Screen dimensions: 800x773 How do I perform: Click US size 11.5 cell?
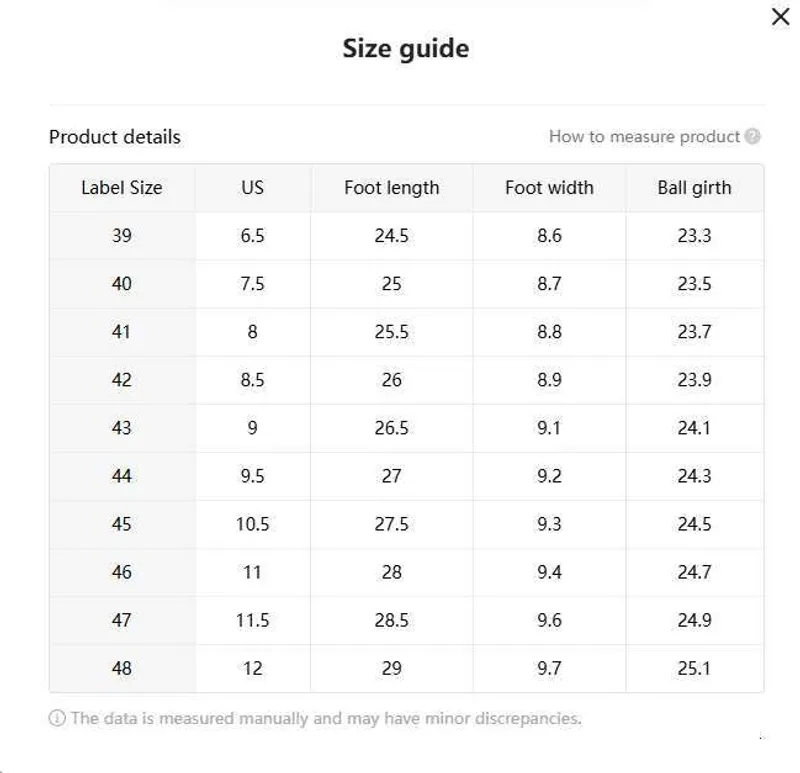[253, 620]
